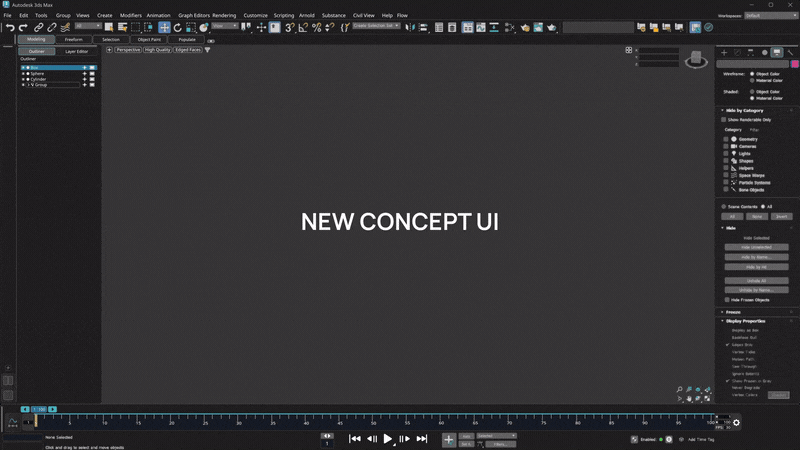Image resolution: width=800 pixels, height=450 pixels.
Task: Open the Scripting menu
Action: pyautogui.click(x=284, y=16)
